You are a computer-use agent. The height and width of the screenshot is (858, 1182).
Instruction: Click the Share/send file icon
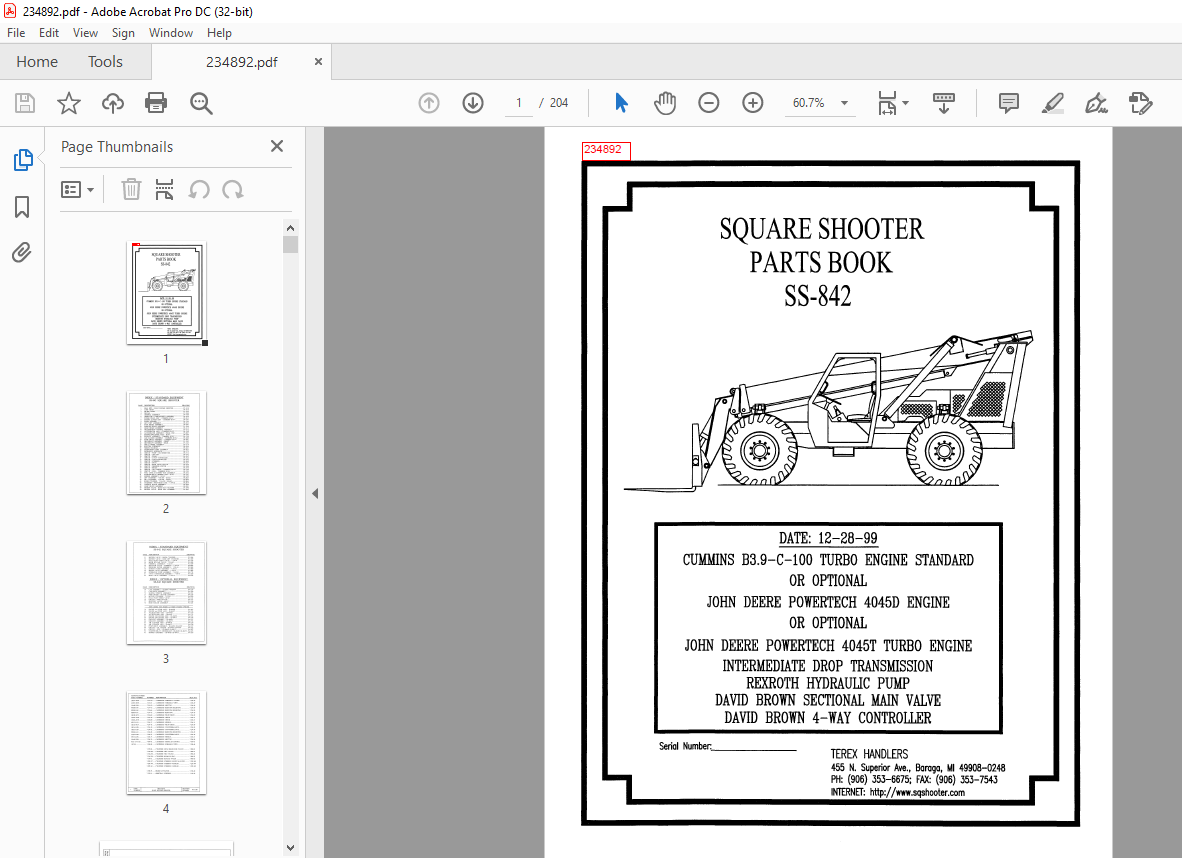[1141, 103]
